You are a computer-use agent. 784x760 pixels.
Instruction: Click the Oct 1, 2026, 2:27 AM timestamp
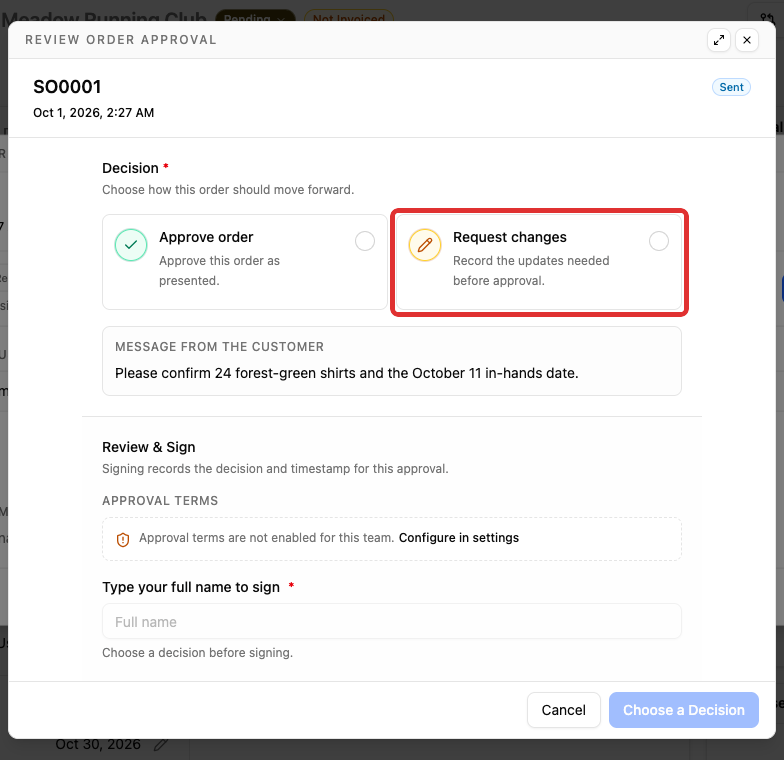[94, 112]
